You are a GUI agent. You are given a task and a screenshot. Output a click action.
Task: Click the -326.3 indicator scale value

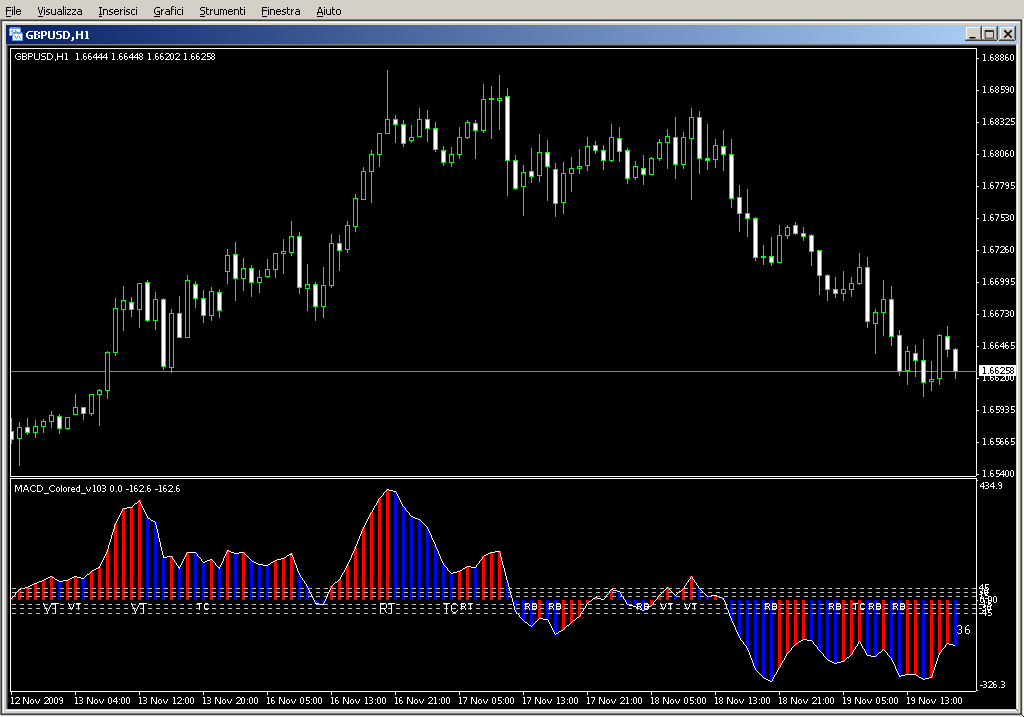[993, 684]
